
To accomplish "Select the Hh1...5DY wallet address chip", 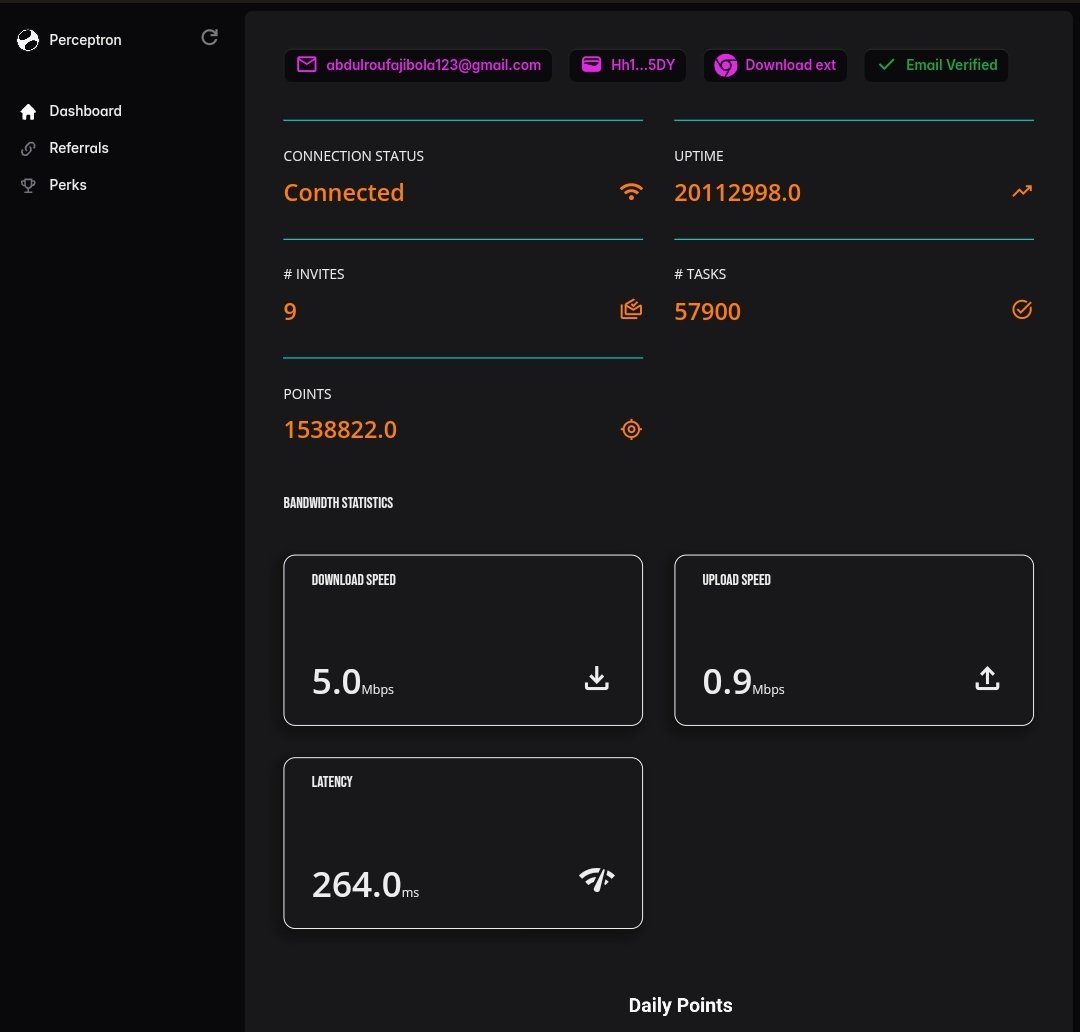I will (628, 65).
